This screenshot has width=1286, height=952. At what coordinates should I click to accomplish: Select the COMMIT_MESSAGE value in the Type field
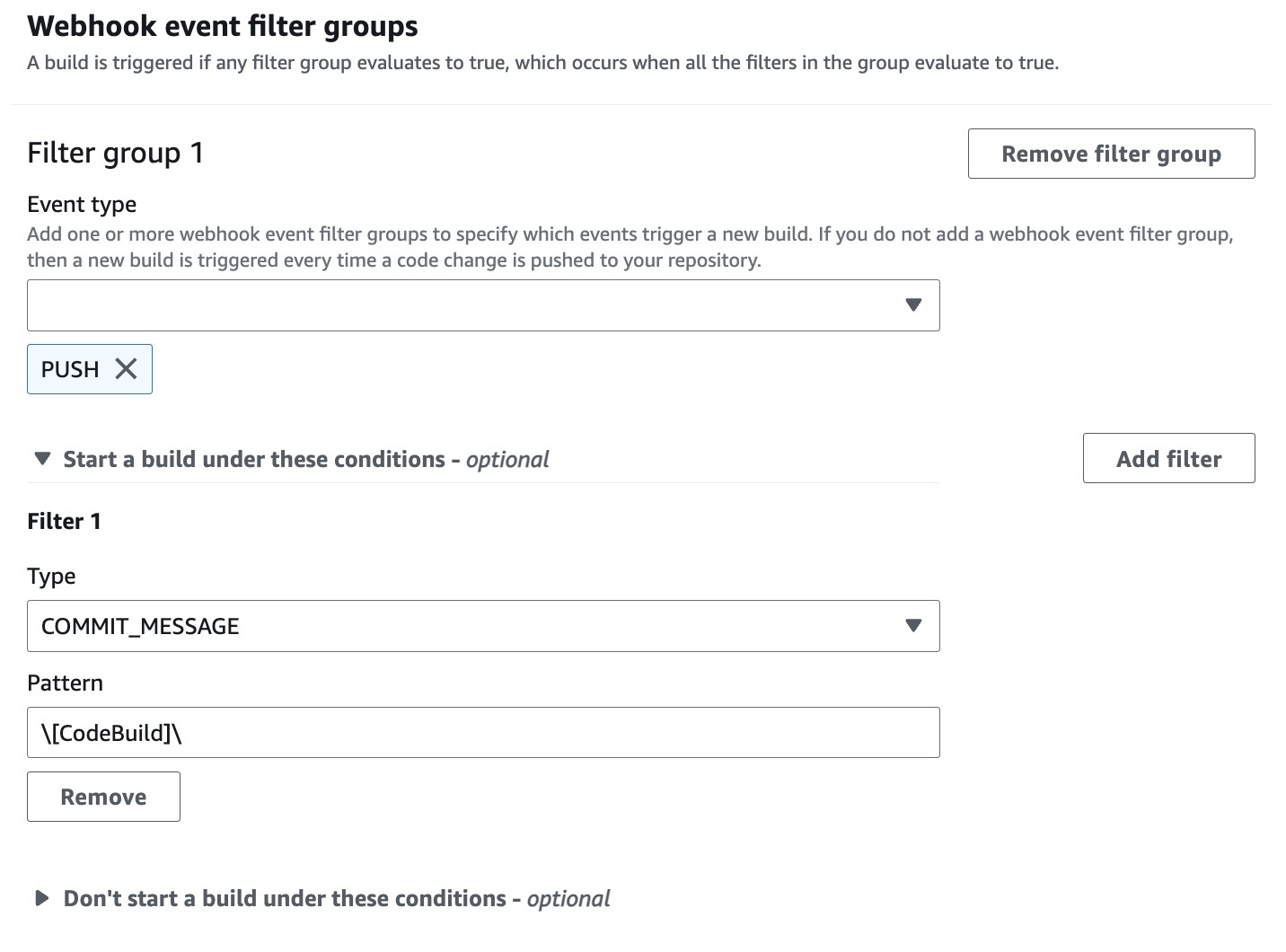click(140, 626)
